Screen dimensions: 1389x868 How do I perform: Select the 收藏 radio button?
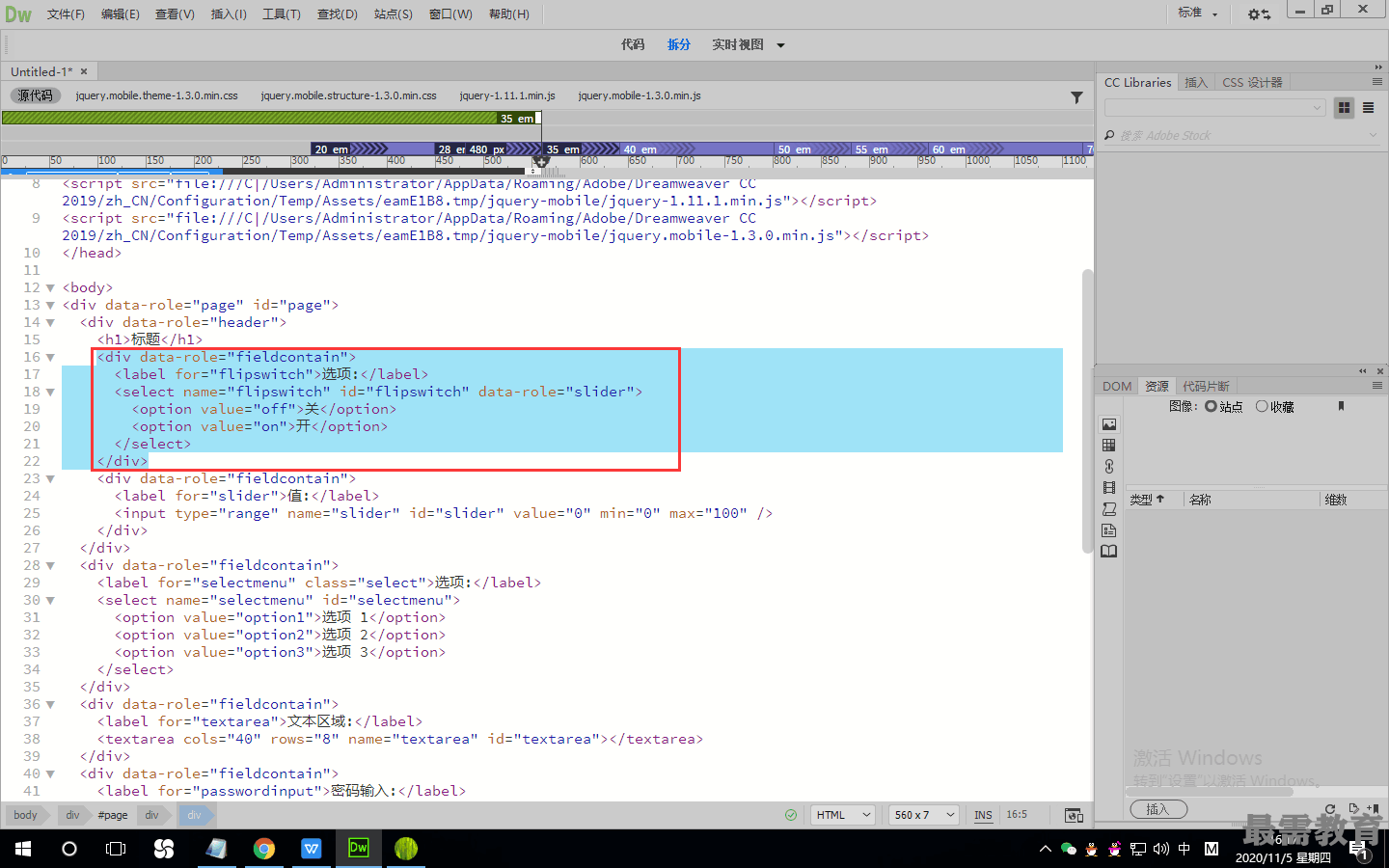pyautogui.click(x=1262, y=406)
